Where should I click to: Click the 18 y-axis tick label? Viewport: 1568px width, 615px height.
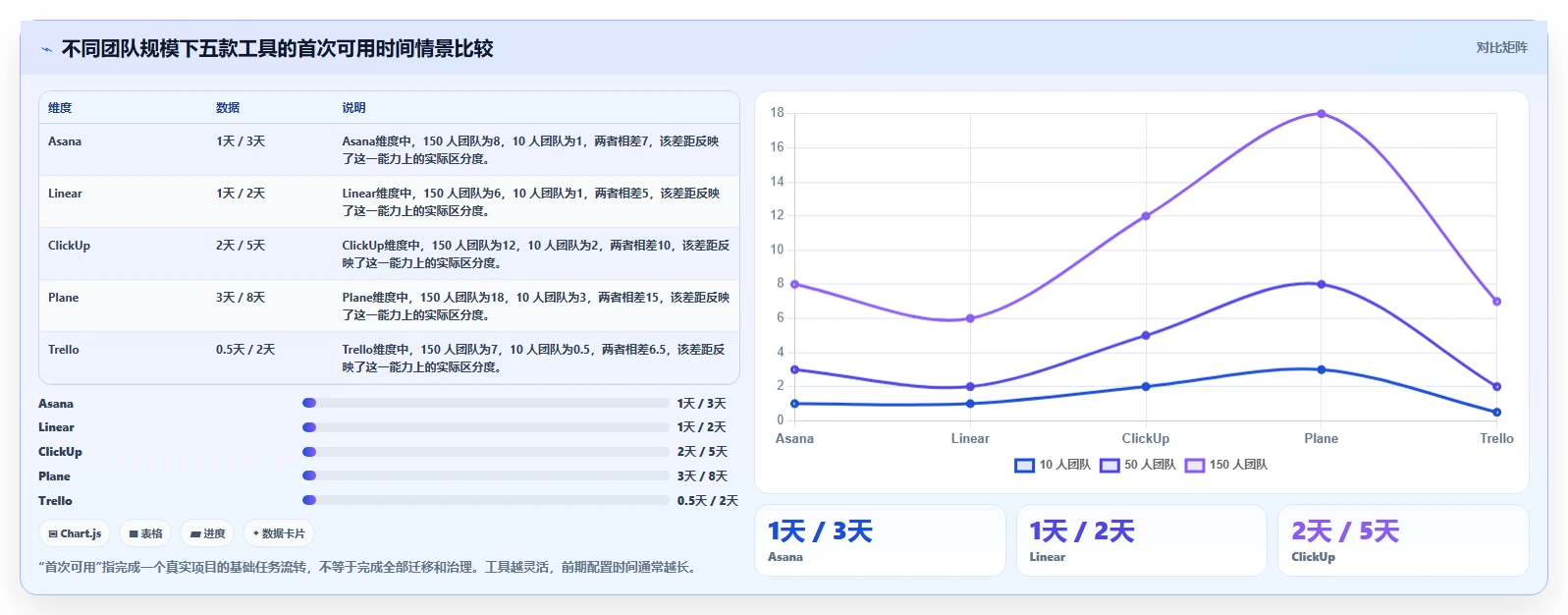coord(777,113)
